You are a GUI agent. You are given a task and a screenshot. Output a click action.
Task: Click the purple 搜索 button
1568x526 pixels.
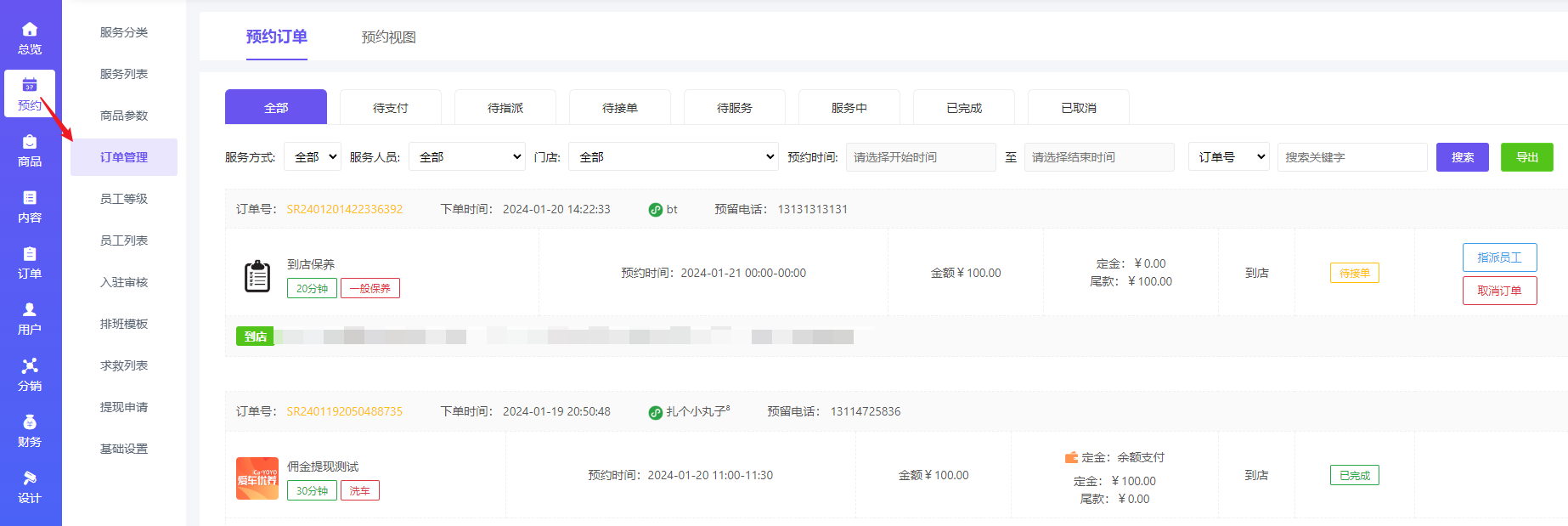pos(1463,157)
